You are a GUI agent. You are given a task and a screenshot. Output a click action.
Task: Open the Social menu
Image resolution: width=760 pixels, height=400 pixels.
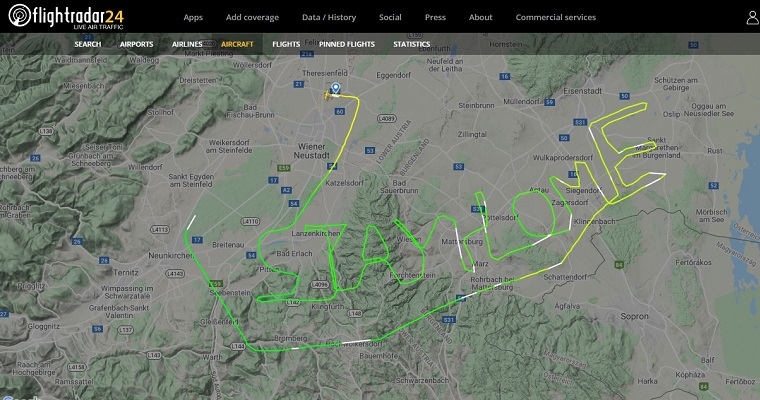(390, 17)
